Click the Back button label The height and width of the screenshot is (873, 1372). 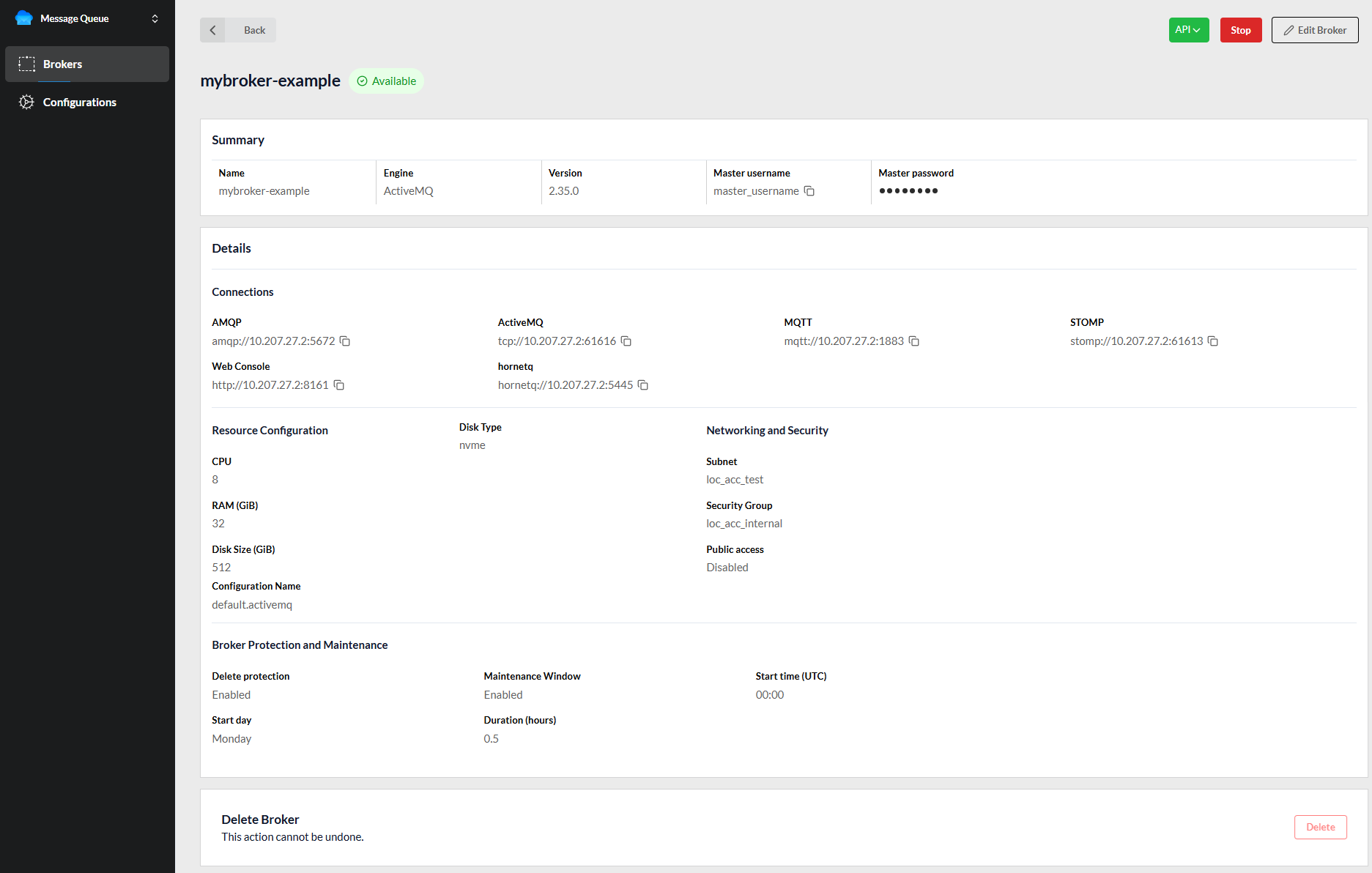254,30
